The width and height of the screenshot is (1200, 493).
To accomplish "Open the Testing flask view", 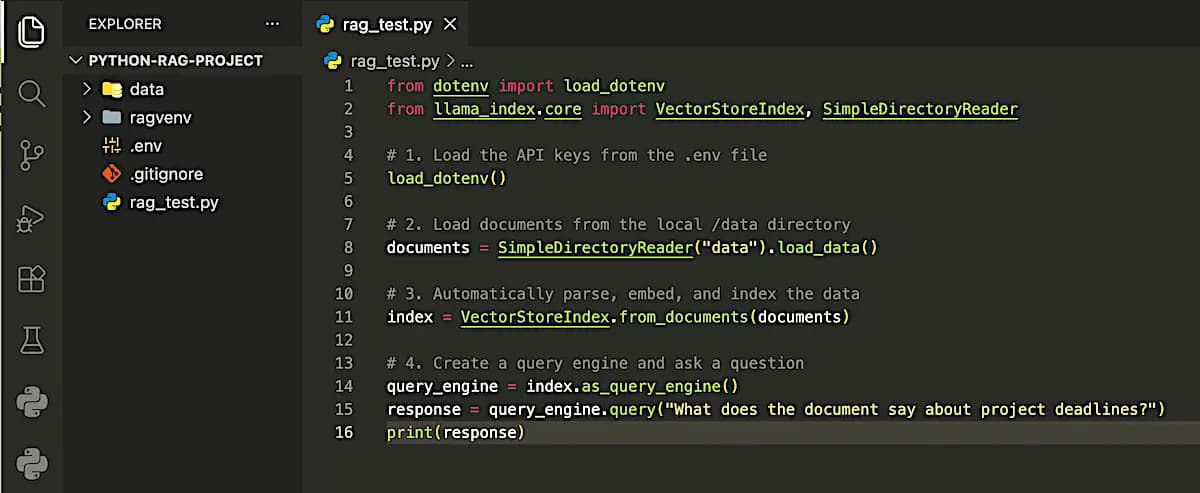I will pos(32,342).
